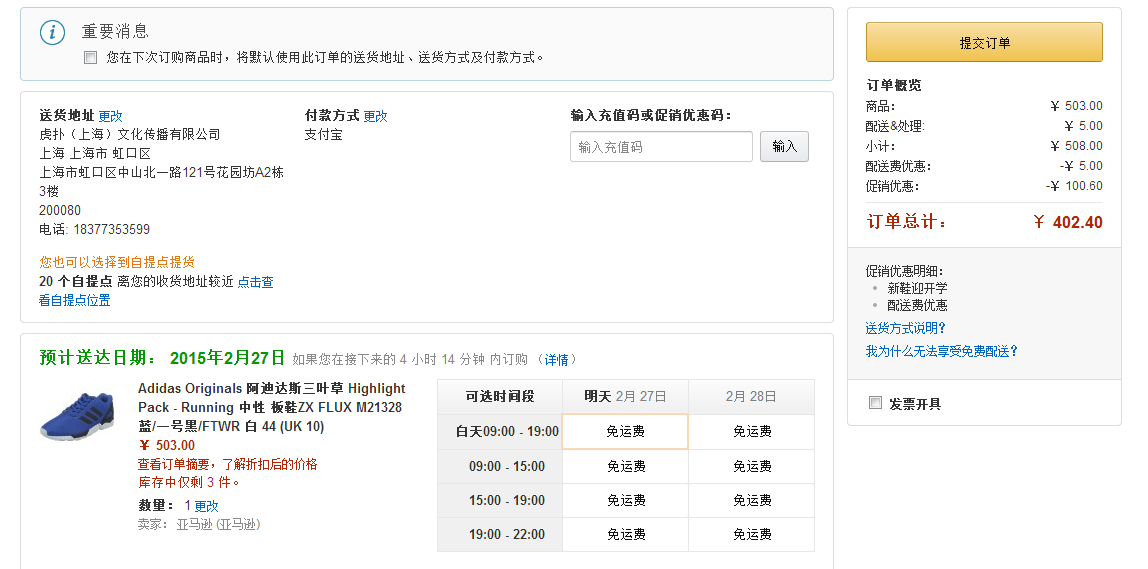Select 19:00-22:00 slot on 2月27日
Image resolution: width=1148 pixels, height=569 pixels.
(625, 535)
